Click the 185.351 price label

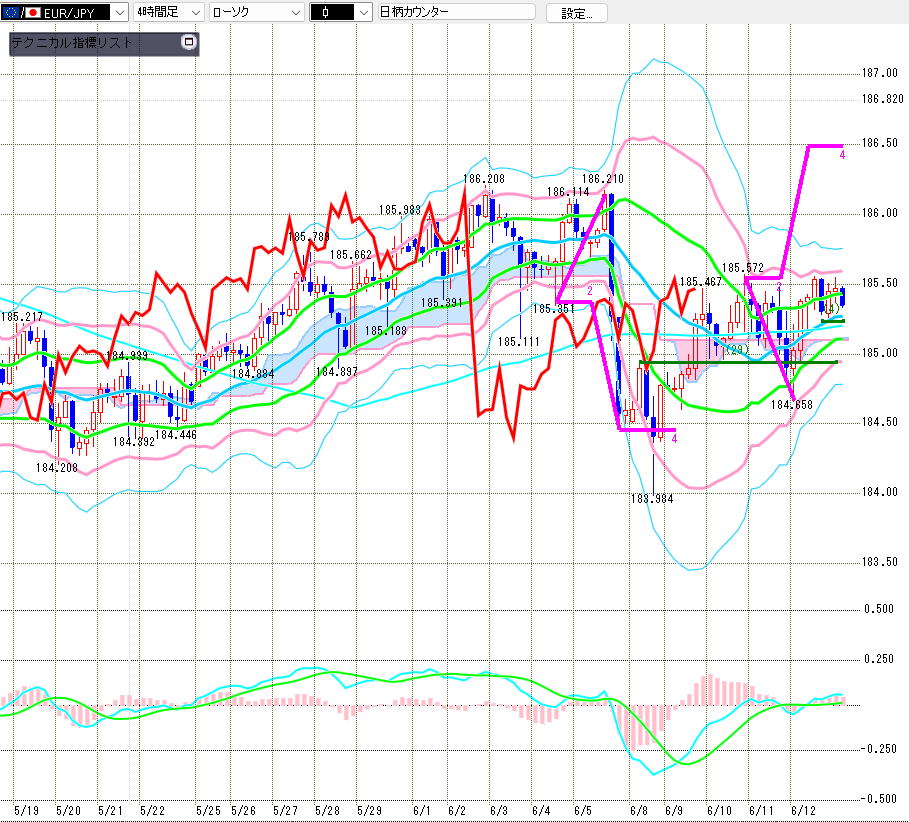[553, 309]
